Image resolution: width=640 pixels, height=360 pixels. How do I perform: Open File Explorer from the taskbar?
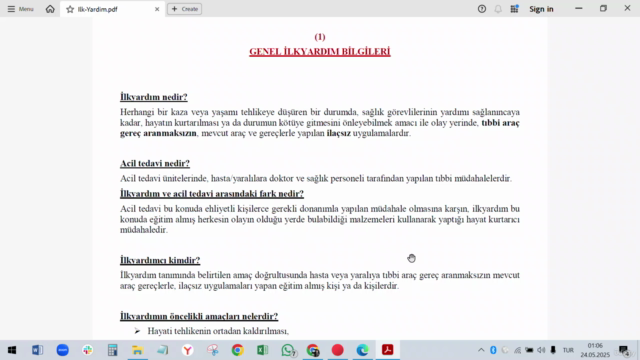[x=138, y=350]
